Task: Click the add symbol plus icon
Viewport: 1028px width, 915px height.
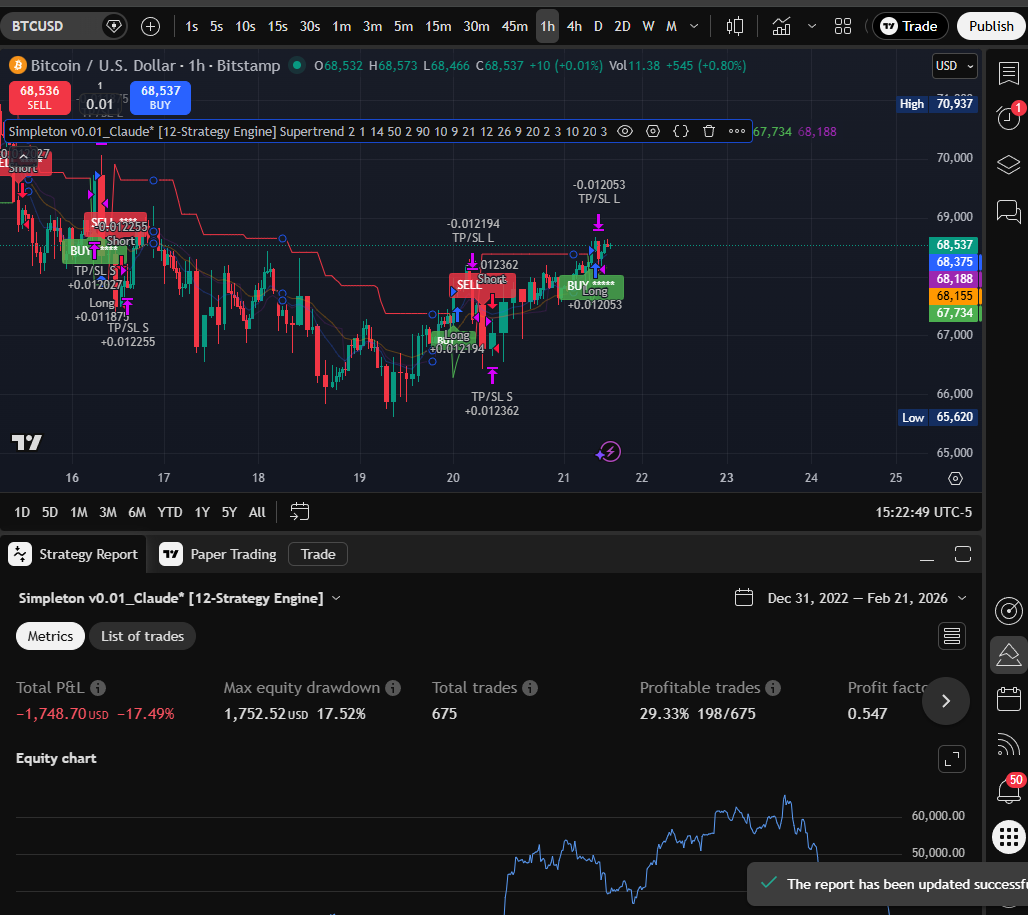Action: (150, 26)
